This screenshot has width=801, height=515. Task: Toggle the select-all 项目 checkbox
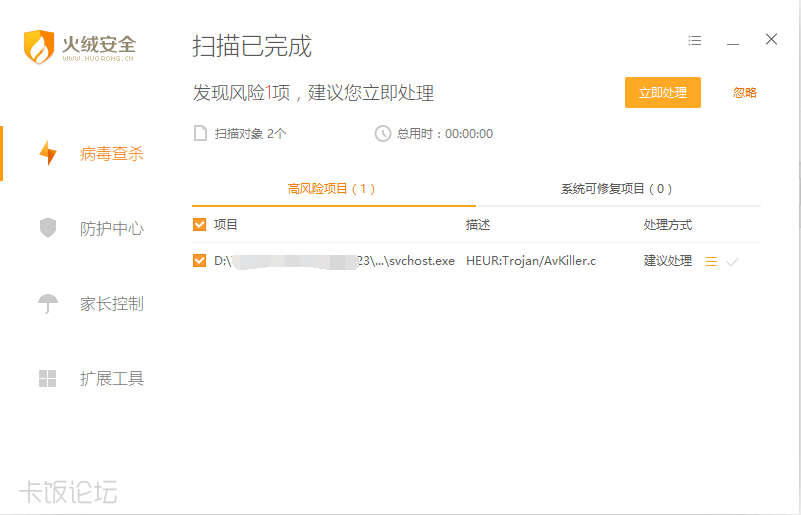pyautogui.click(x=200, y=225)
